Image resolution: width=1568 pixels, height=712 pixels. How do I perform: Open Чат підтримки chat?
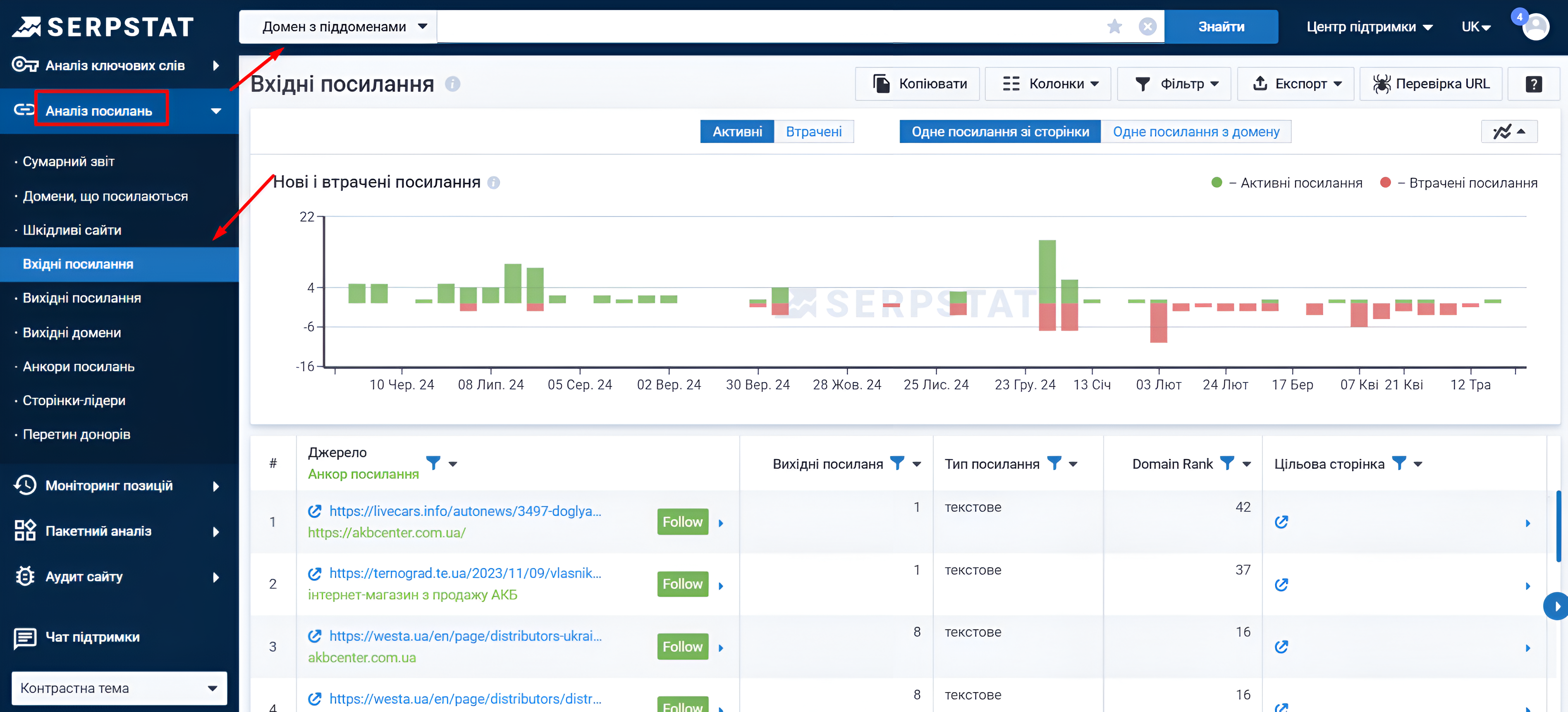coord(76,637)
